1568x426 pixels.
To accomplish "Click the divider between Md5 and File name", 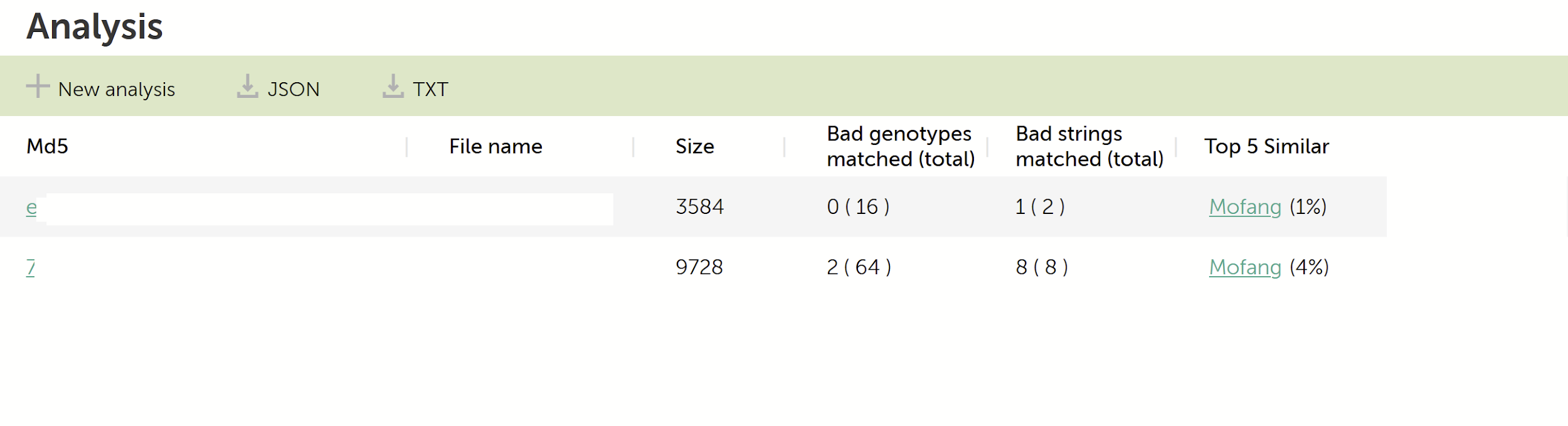I will coord(406,147).
